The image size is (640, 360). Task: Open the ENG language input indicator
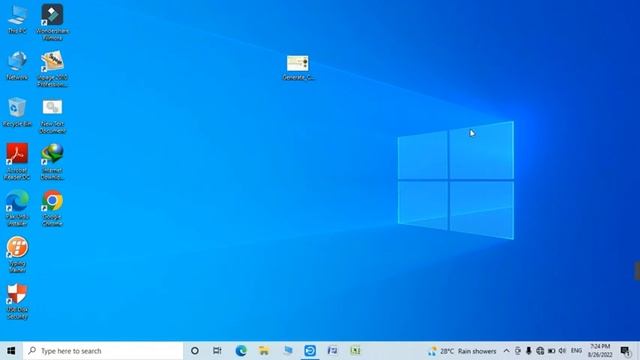pos(576,351)
